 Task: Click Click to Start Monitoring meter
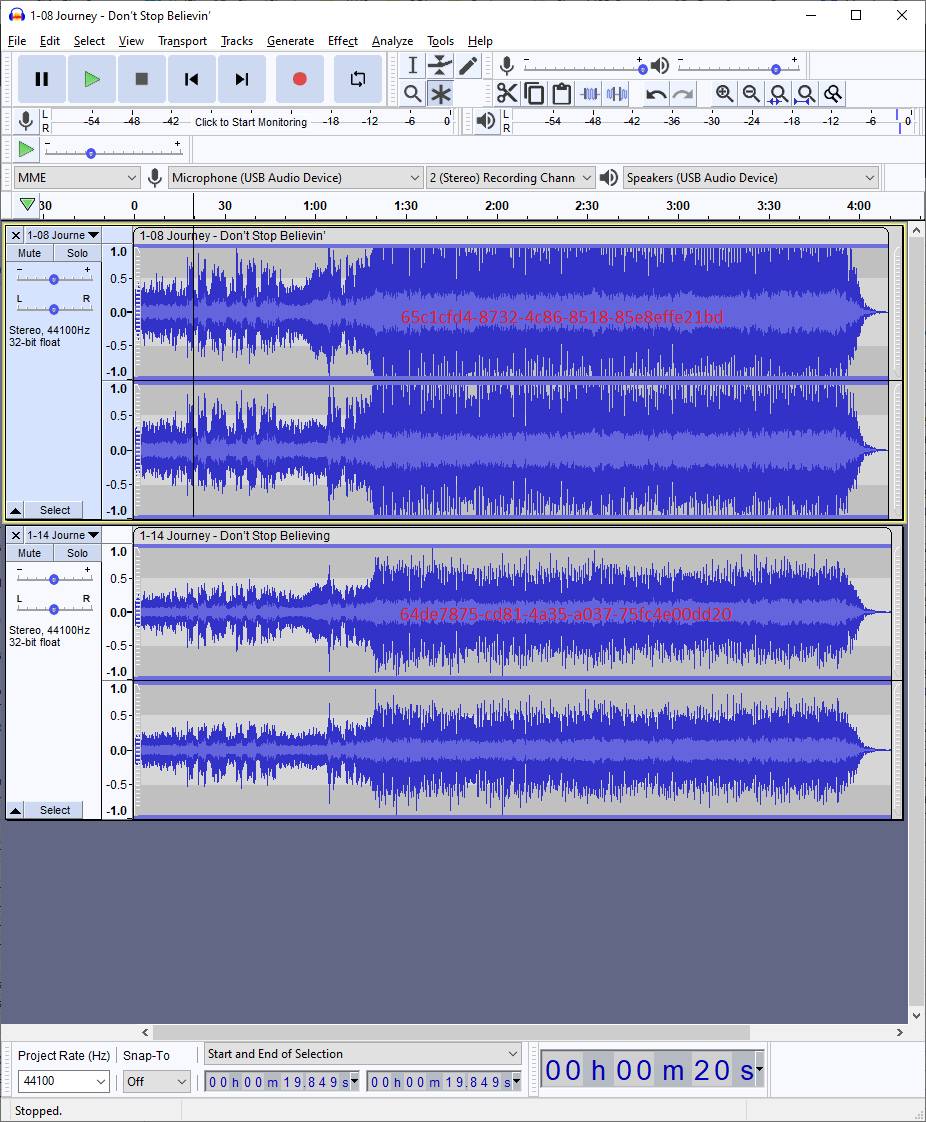251,122
